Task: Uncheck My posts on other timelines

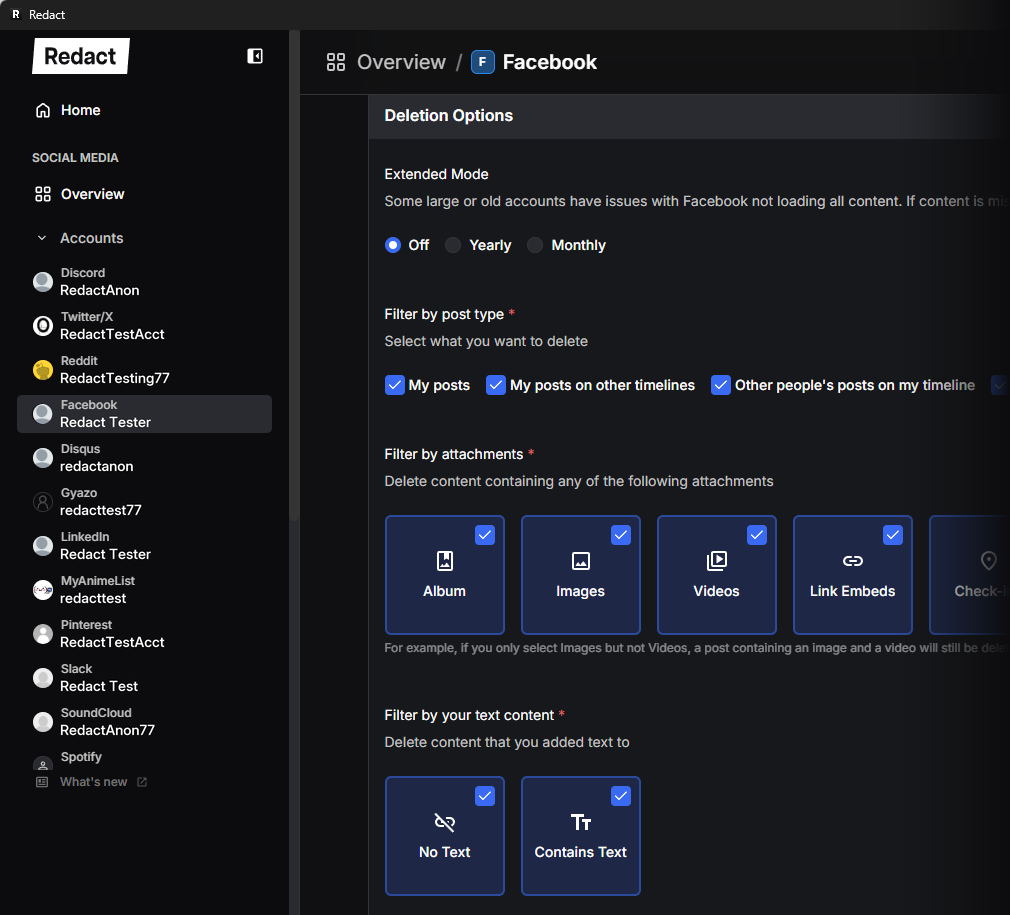Action: click(495, 385)
